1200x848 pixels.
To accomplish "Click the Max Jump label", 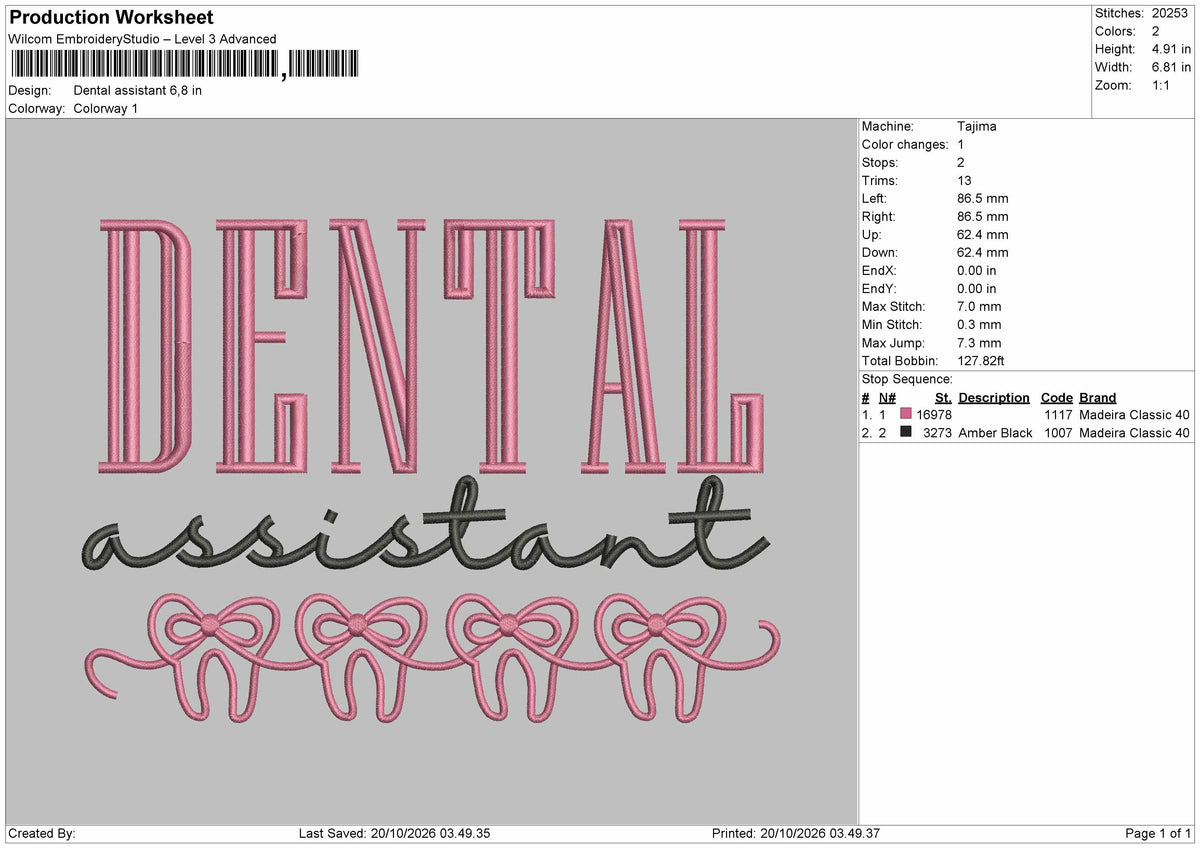I will click(x=895, y=342).
